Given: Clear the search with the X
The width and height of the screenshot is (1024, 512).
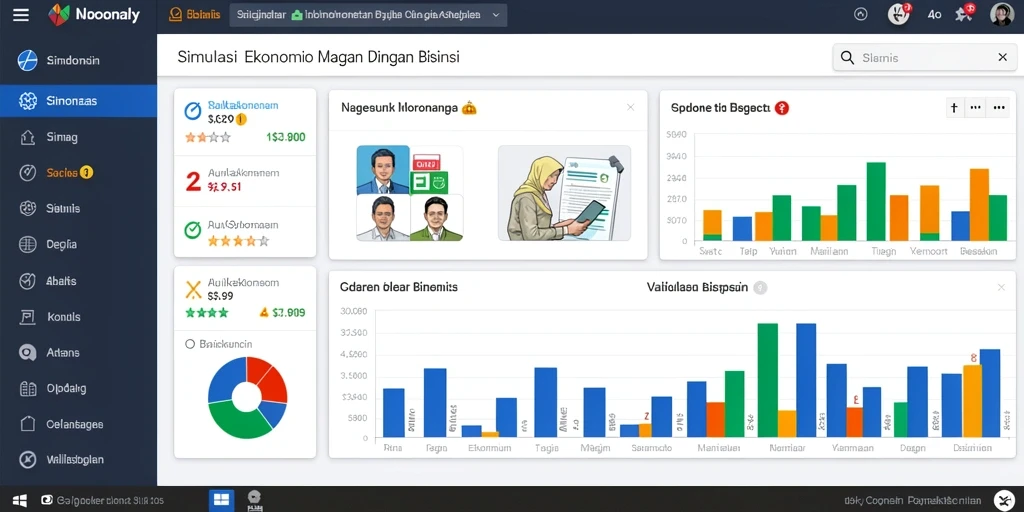Looking at the screenshot, I should point(1002,57).
